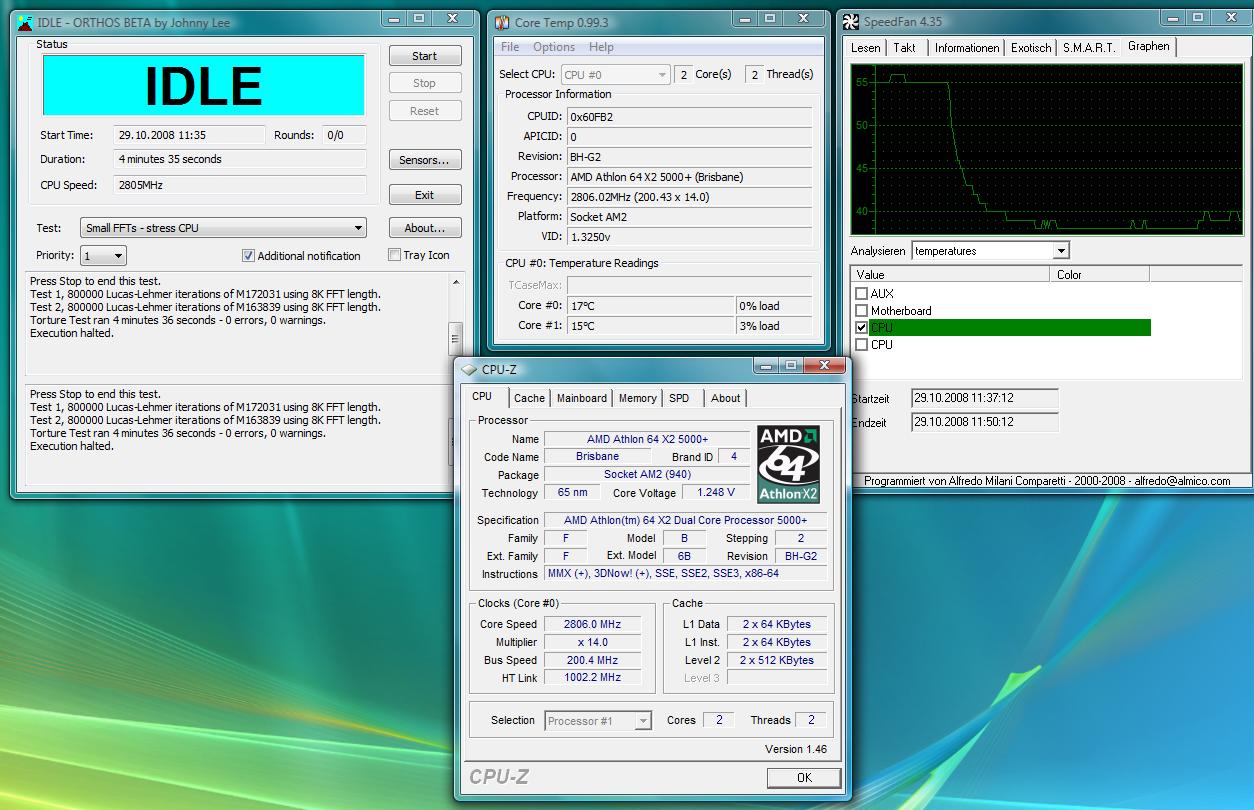Tick the AUX checkbox in SpeedFan
The width and height of the screenshot is (1254, 810).
[861, 294]
